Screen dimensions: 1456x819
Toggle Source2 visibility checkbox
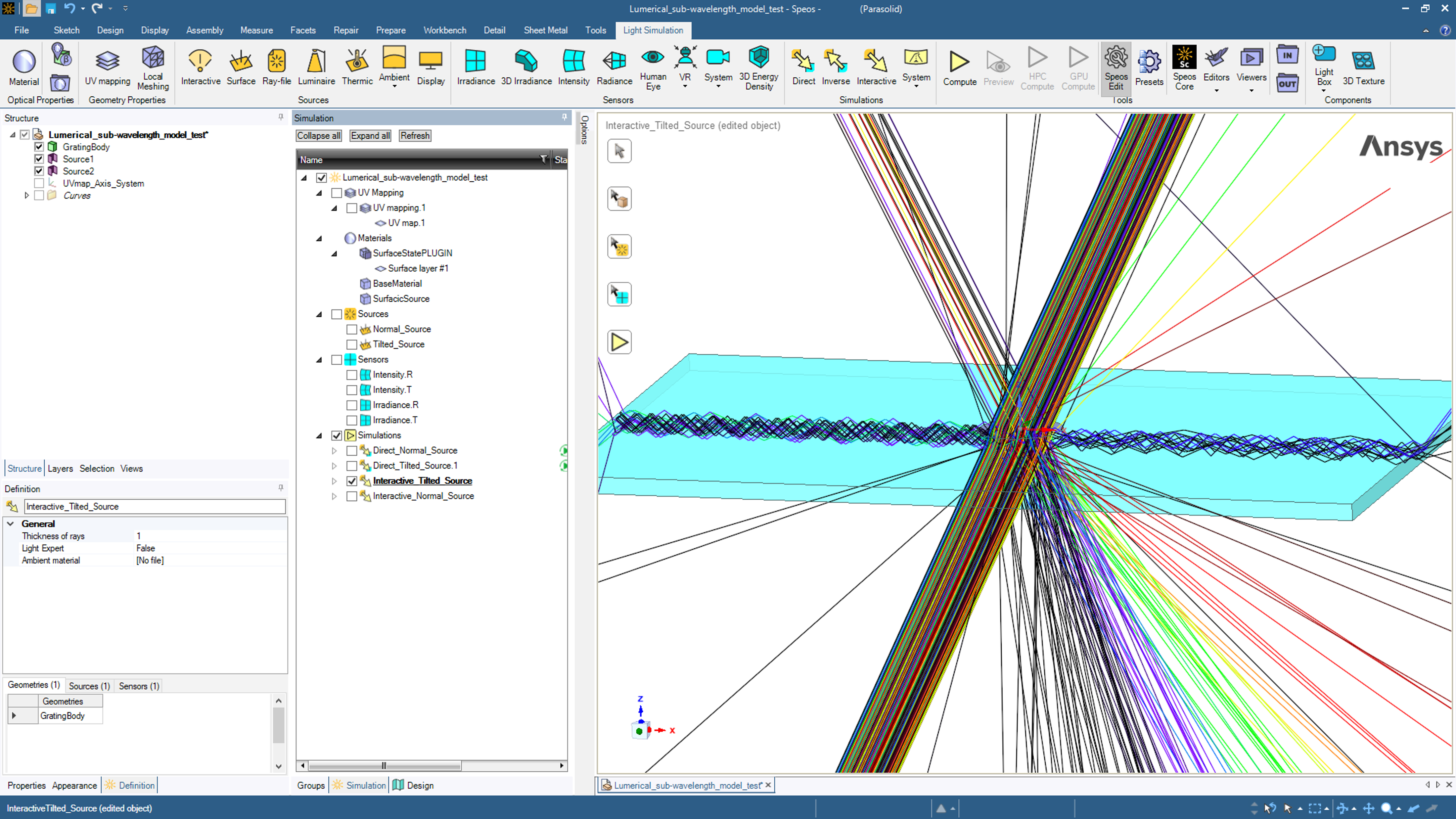39,171
